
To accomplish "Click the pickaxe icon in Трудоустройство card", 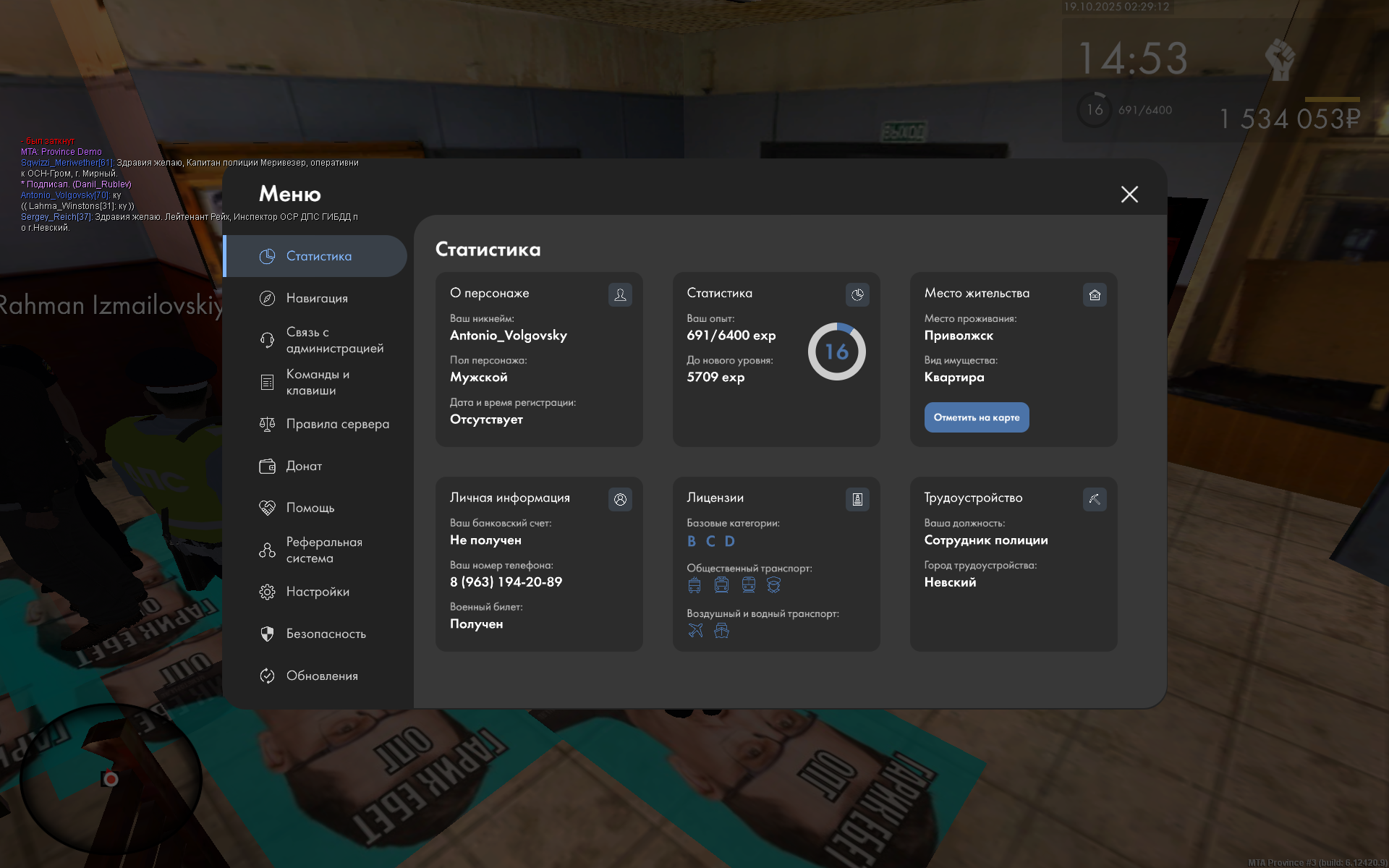I will tap(1095, 499).
